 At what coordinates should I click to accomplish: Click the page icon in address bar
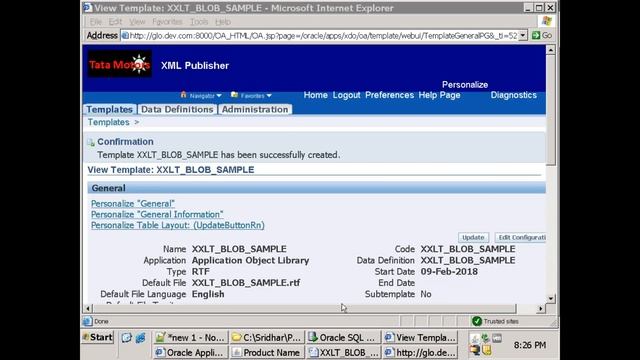125,36
